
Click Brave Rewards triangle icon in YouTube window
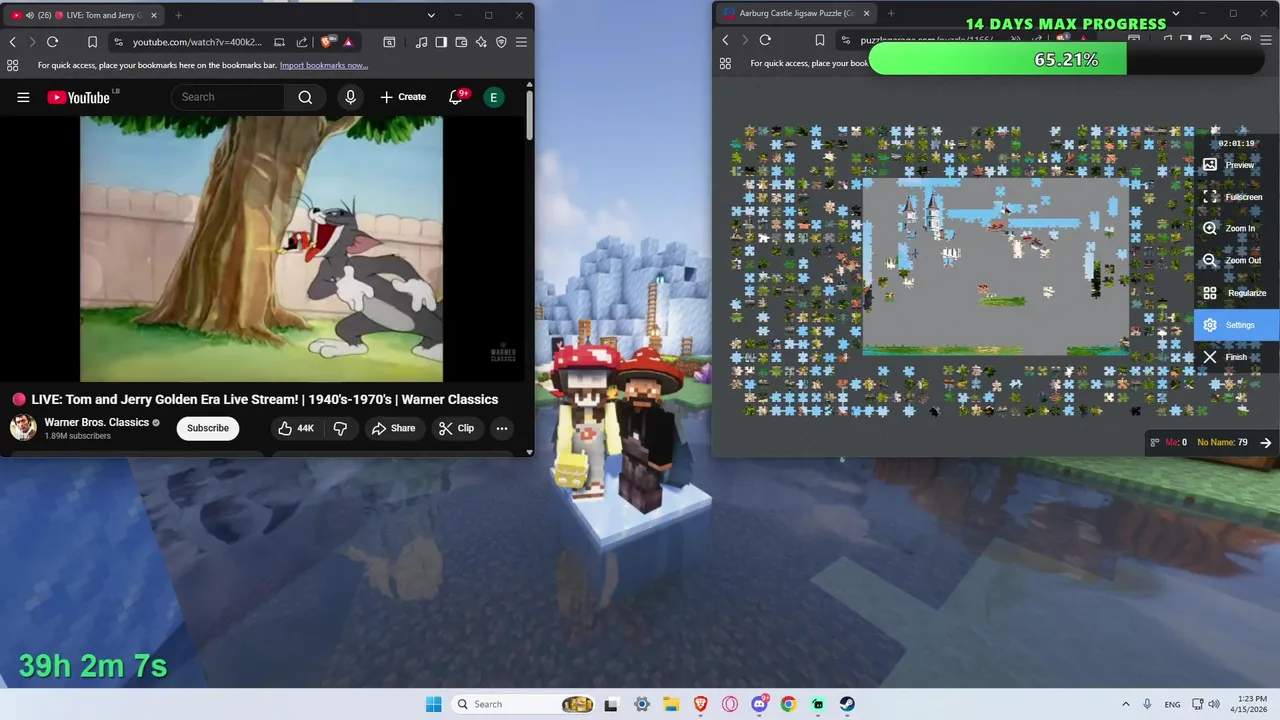pos(347,42)
